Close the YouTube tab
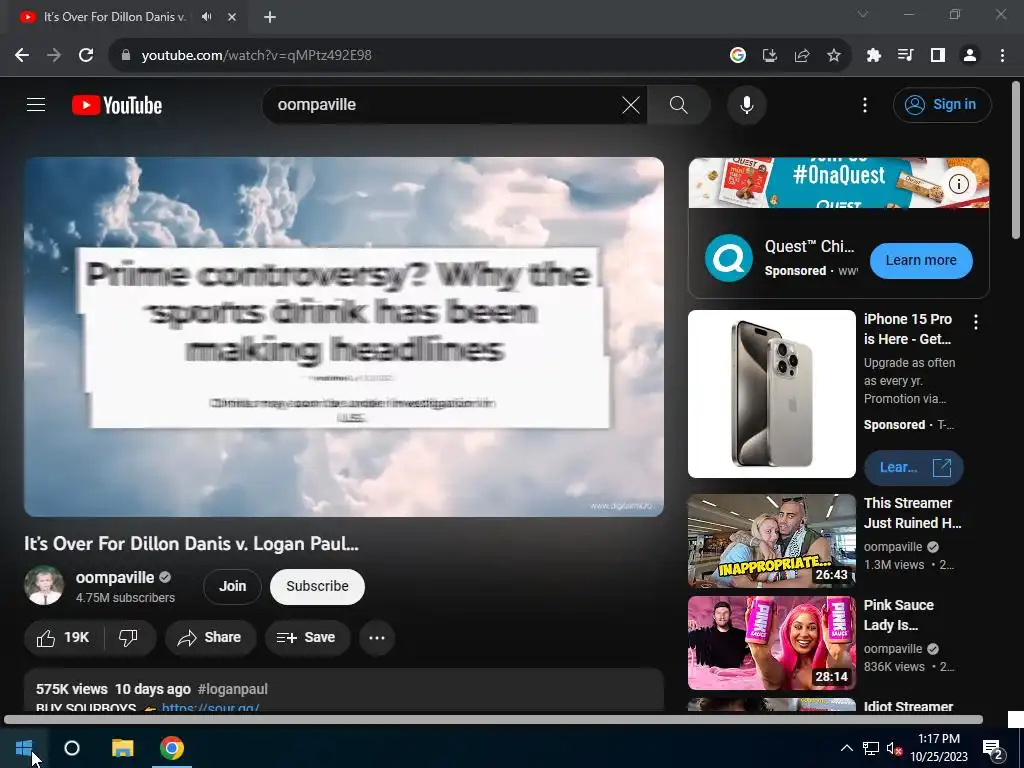The height and width of the screenshot is (768, 1024). (x=232, y=17)
